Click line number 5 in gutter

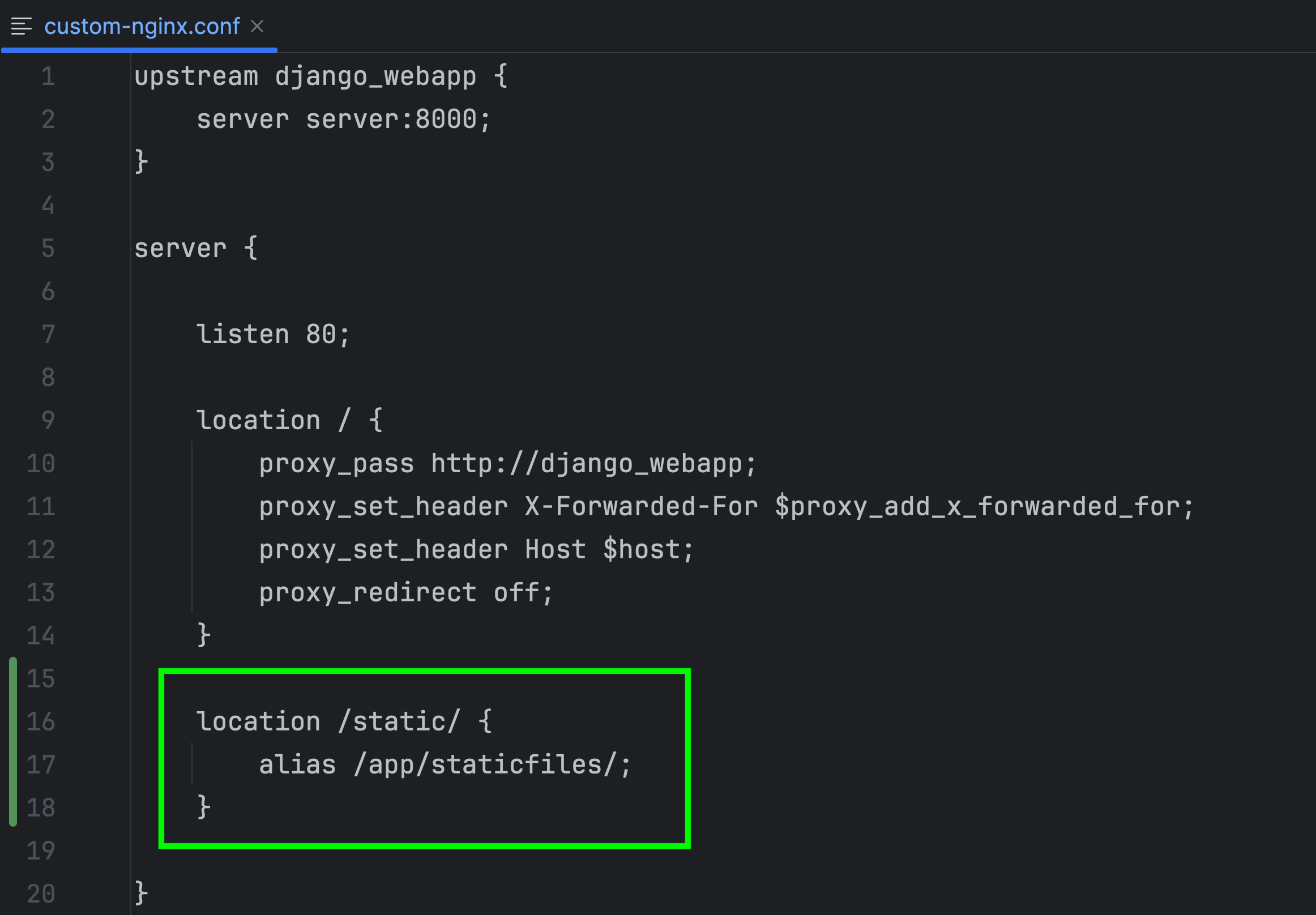(48, 249)
